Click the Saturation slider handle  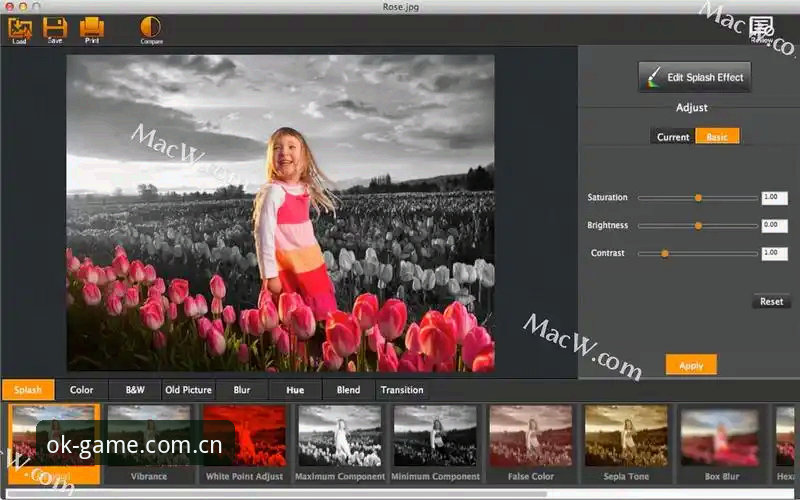[698, 198]
